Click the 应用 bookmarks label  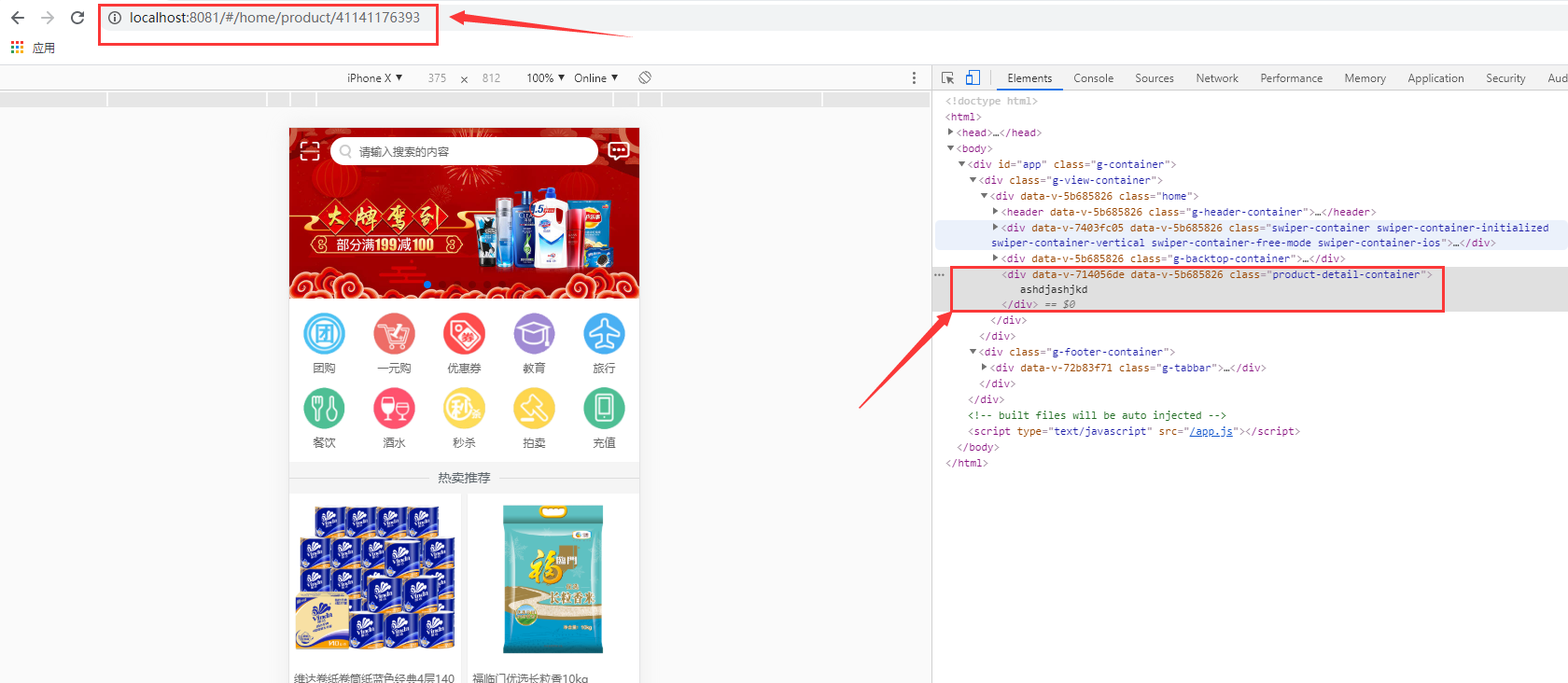point(44,48)
